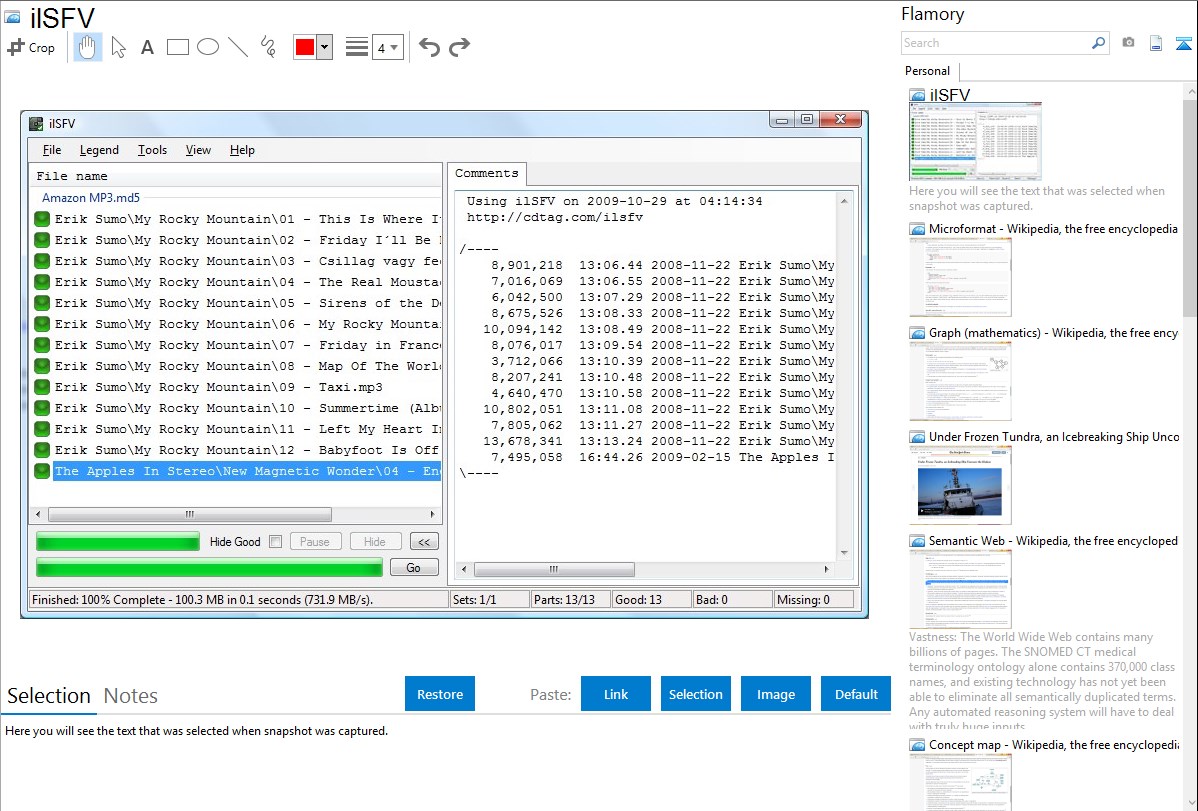Open the line width dropdown showing 4
Image resolution: width=1198 pixels, height=811 pixels.
pyautogui.click(x=388, y=47)
